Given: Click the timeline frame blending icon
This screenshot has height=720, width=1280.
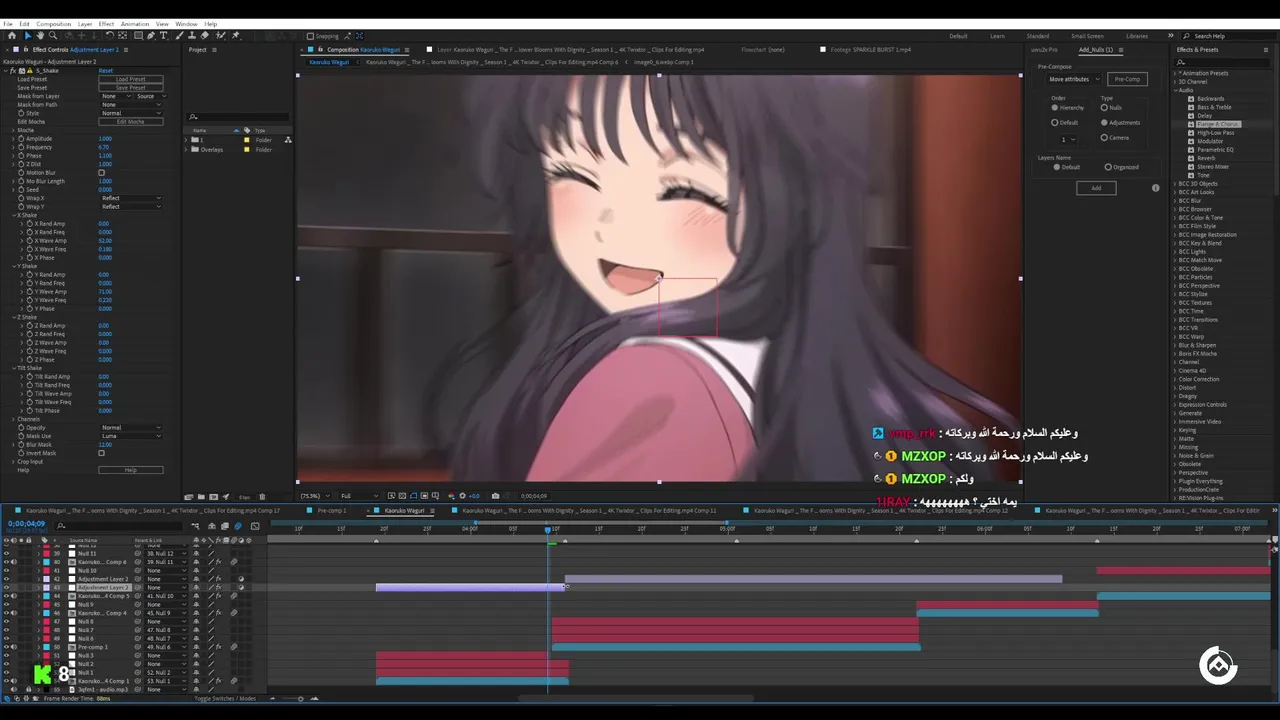Looking at the screenshot, I should [x=225, y=526].
